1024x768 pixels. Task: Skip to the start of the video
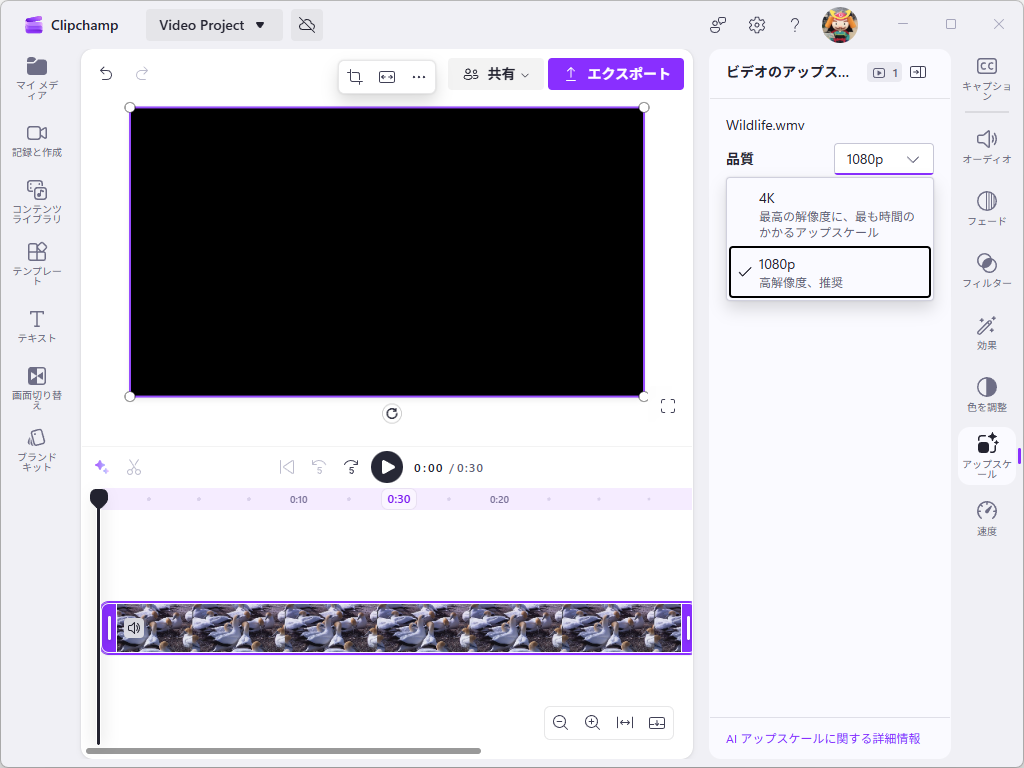tap(287, 468)
